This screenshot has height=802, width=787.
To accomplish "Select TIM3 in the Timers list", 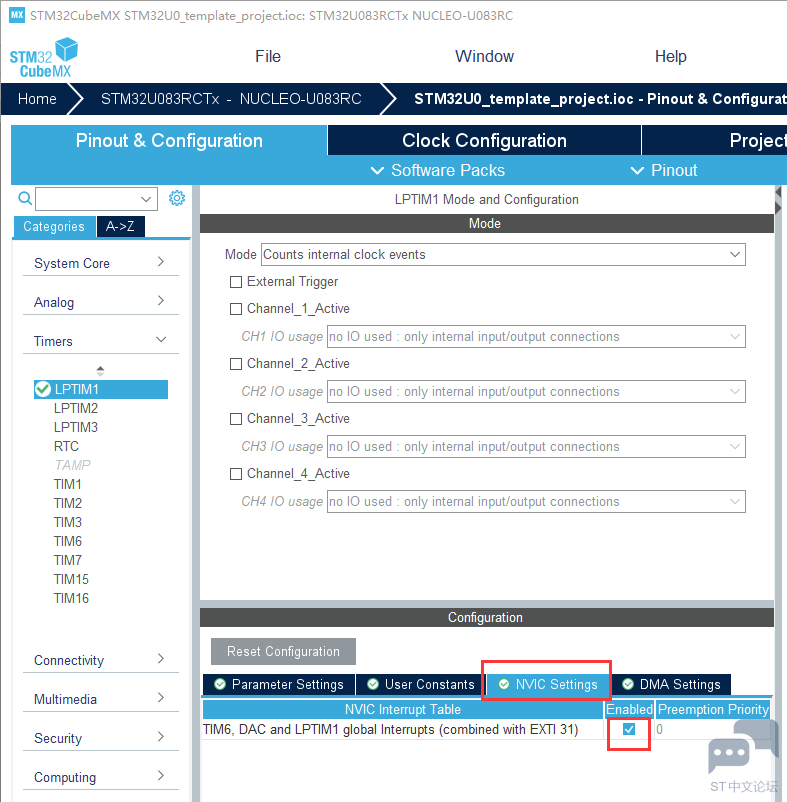I will point(68,522).
